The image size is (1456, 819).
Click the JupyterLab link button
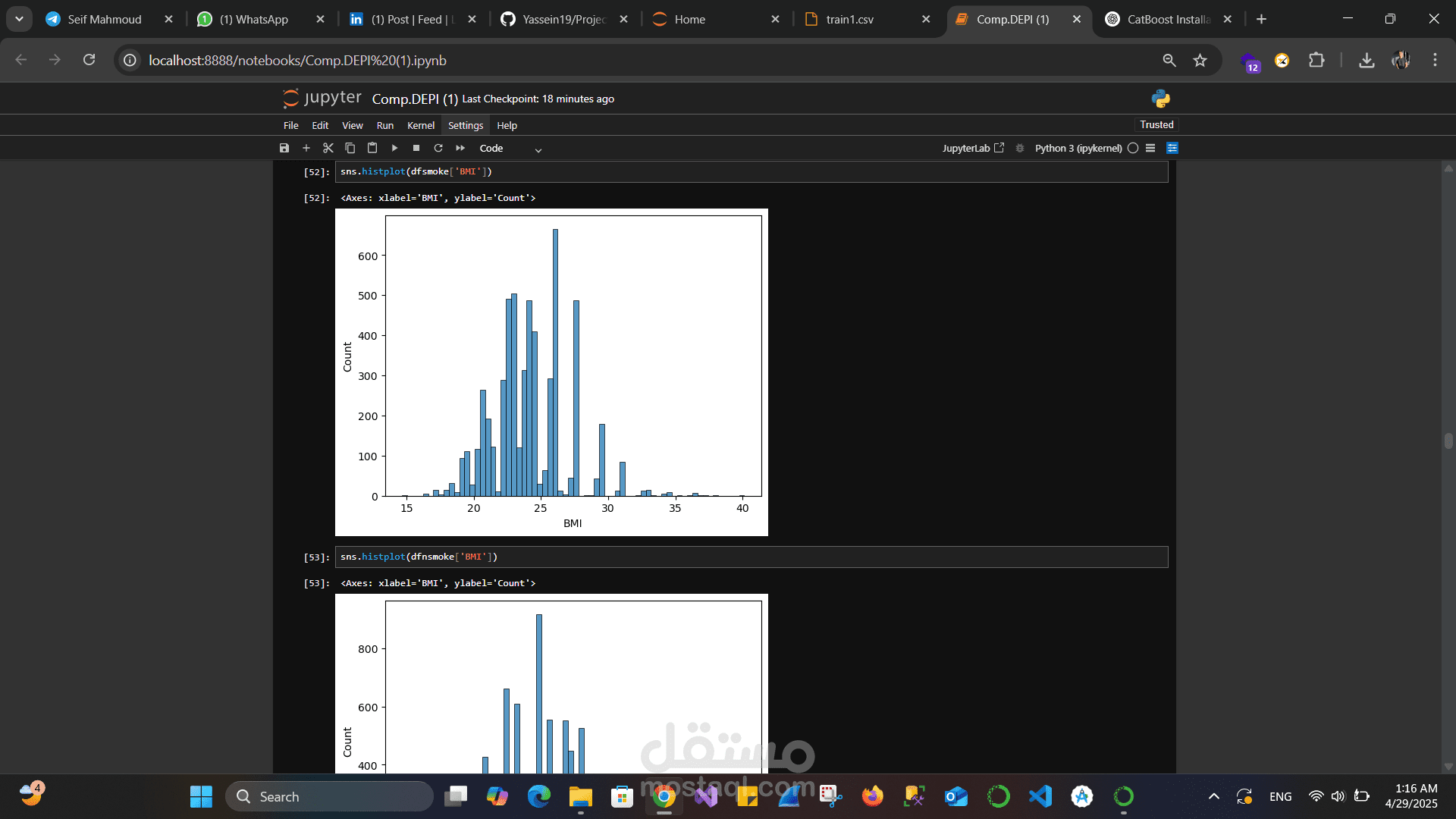973,148
